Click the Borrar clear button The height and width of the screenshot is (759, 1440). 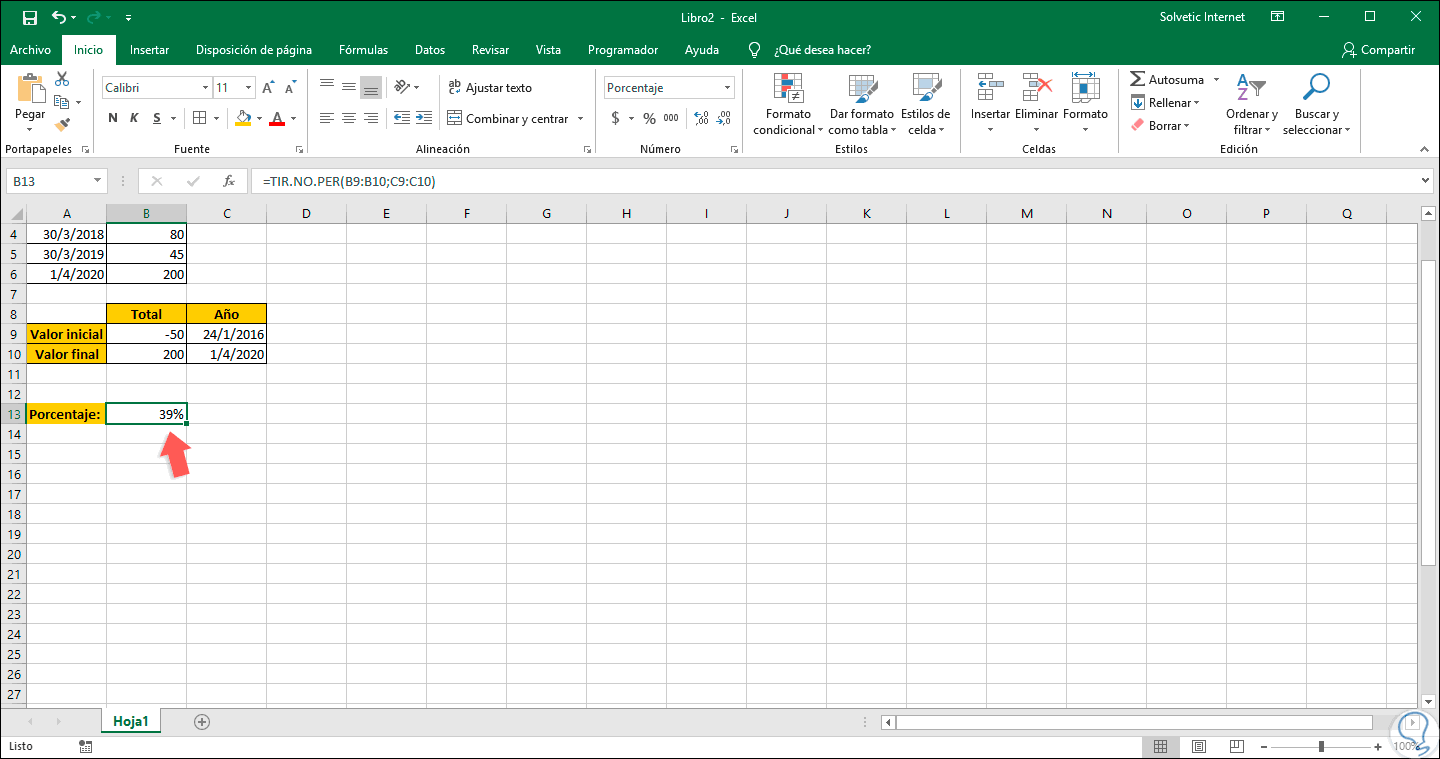pyautogui.click(x=1161, y=126)
